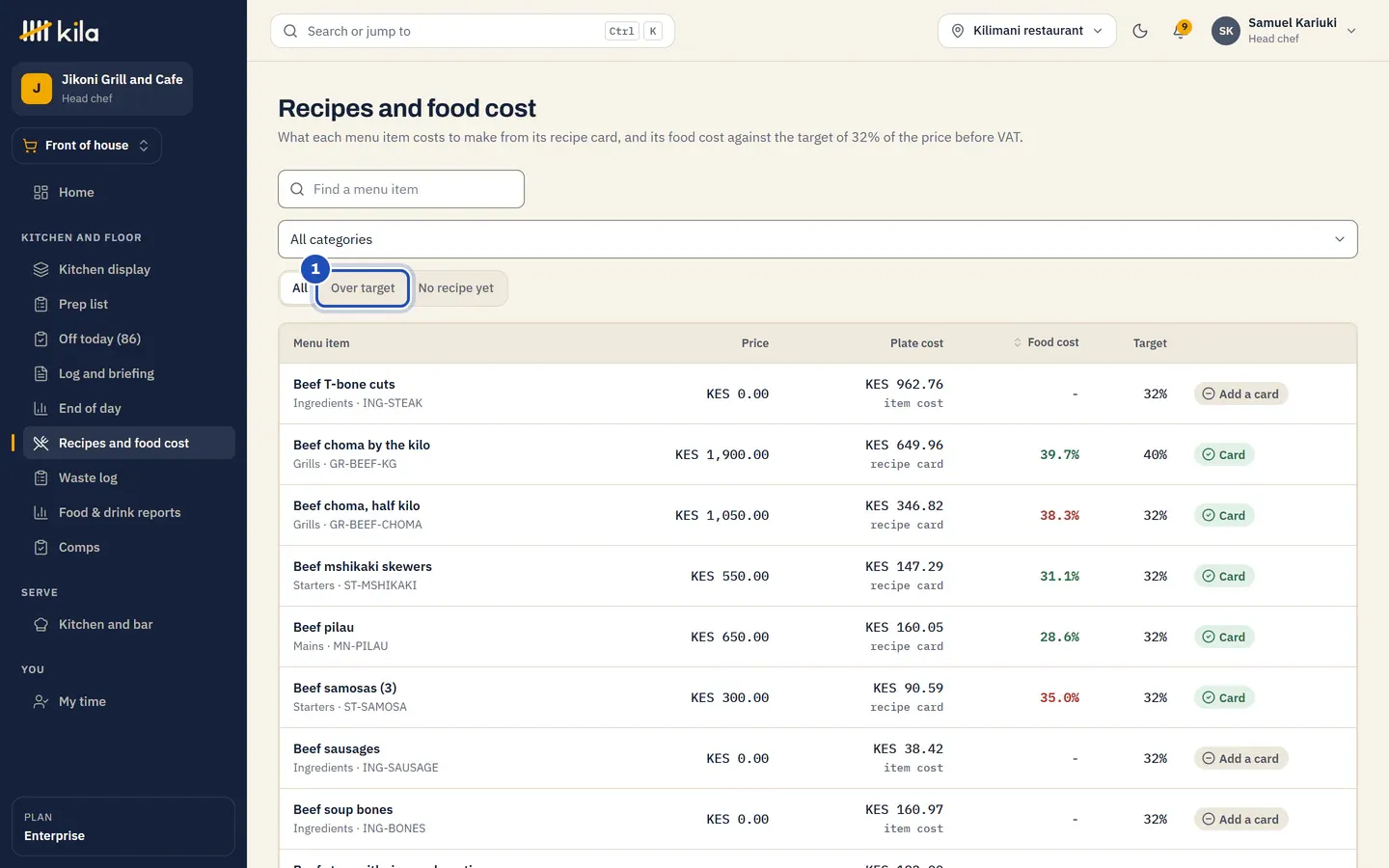Click 38.3% food cost value
Screen dimensions: 1389x868
pos(1059,515)
